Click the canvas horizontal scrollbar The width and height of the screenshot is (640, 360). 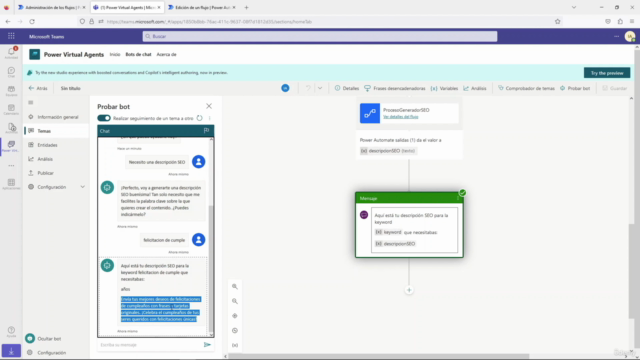(378, 356)
